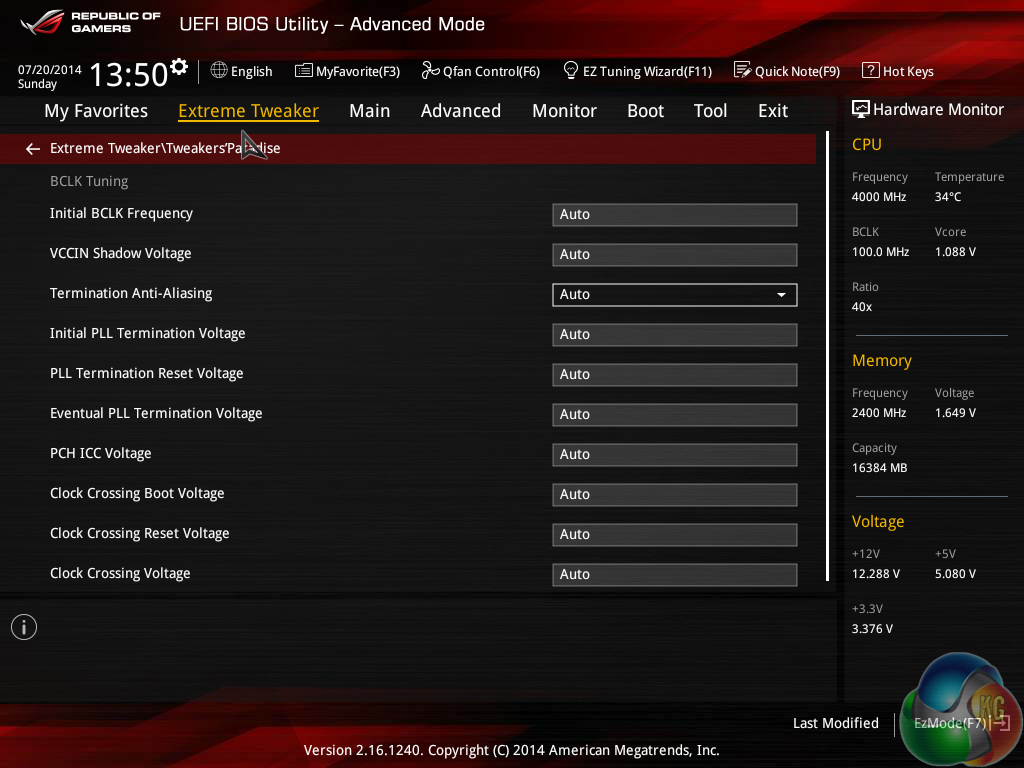Click the Qfan Control fan icon
The image size is (1024, 768).
(x=430, y=70)
